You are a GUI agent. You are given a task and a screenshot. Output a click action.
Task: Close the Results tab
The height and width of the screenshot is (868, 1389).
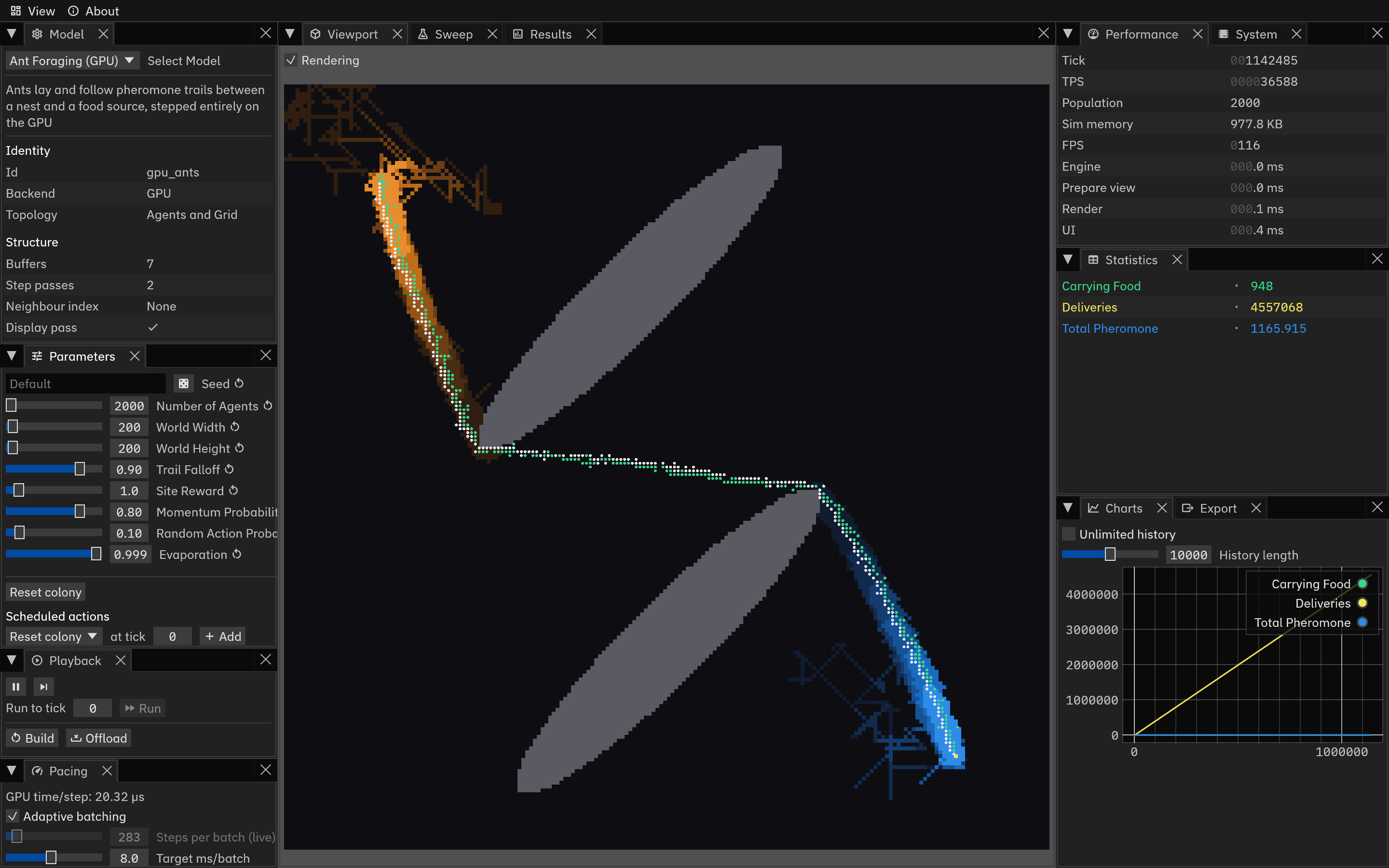(591, 34)
